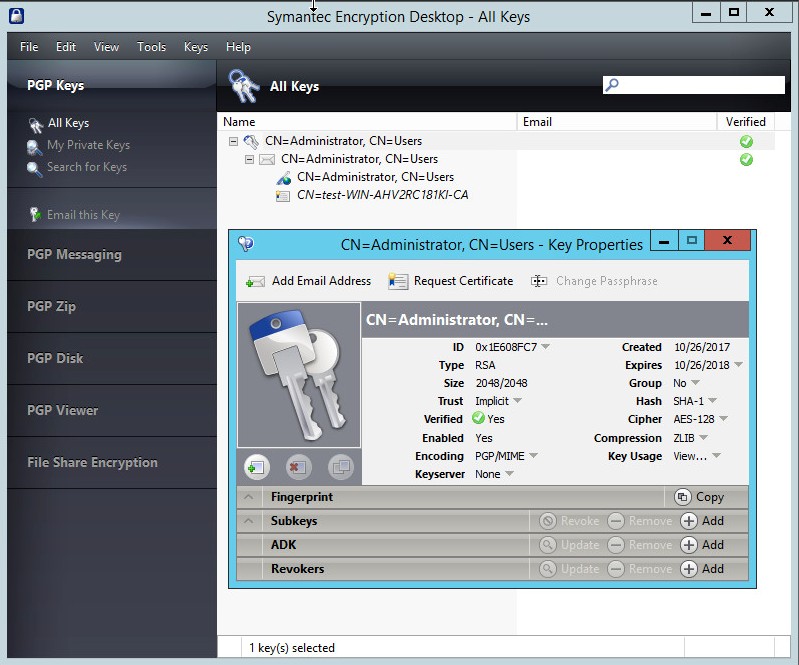
Task: Open the PGP Viewer panel
Action: coord(112,410)
